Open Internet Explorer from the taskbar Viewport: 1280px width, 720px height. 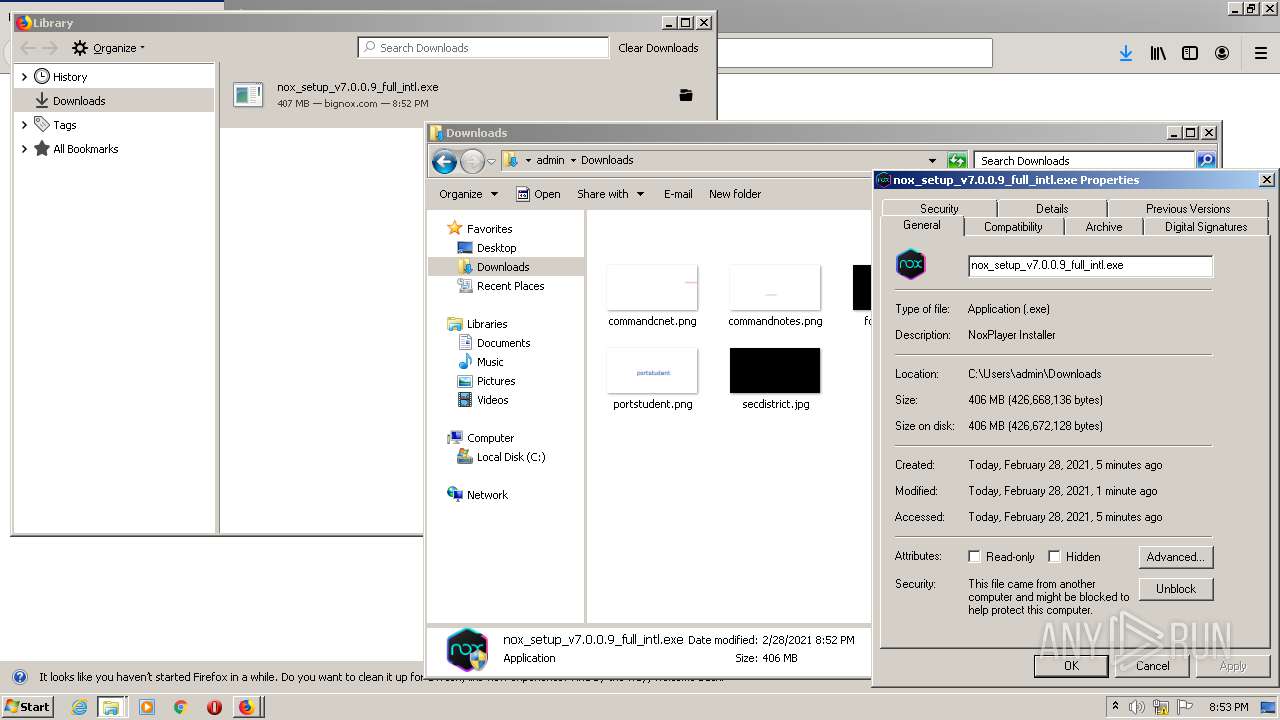click(79, 707)
